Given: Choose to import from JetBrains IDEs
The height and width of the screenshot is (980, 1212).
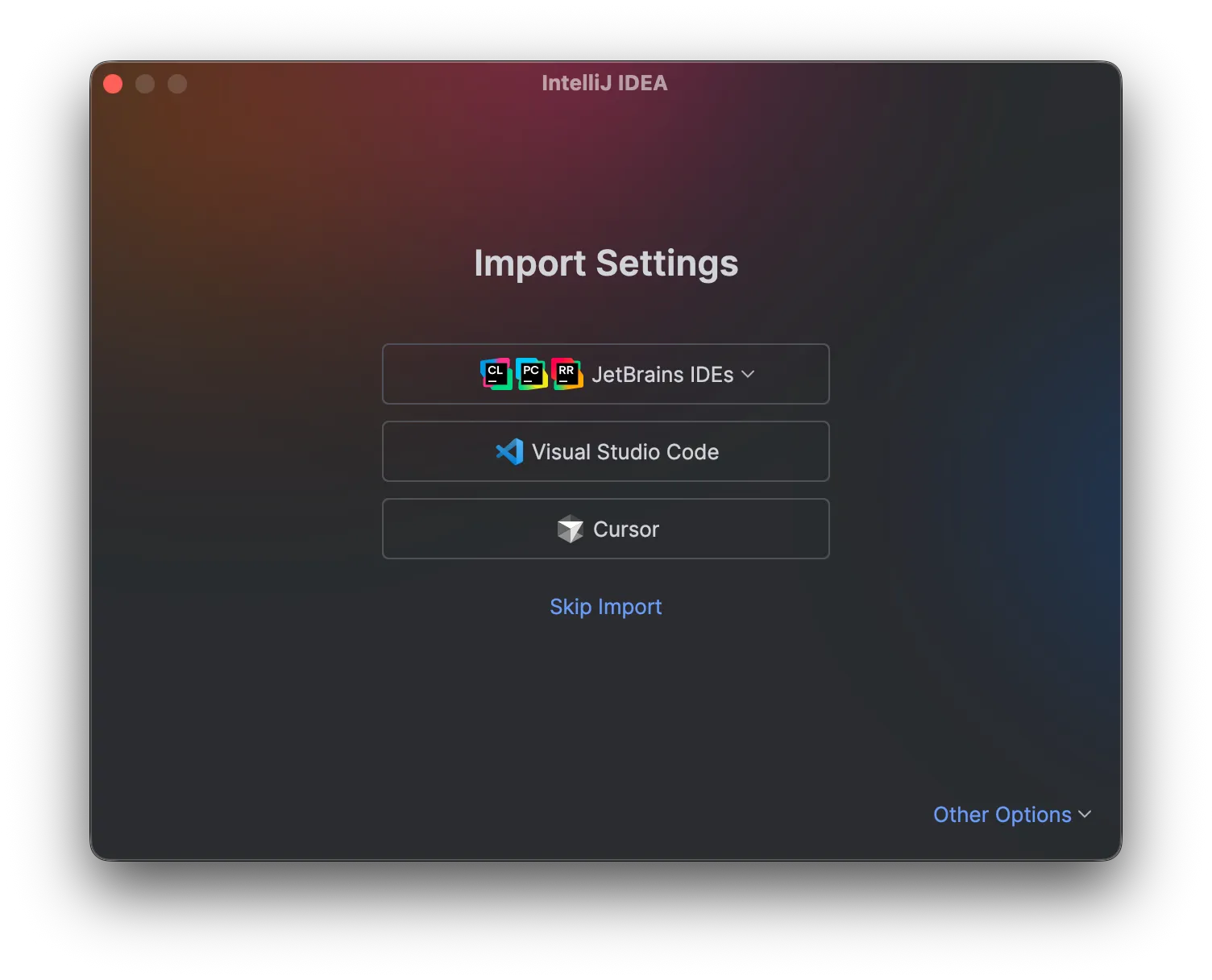Looking at the screenshot, I should (605, 374).
